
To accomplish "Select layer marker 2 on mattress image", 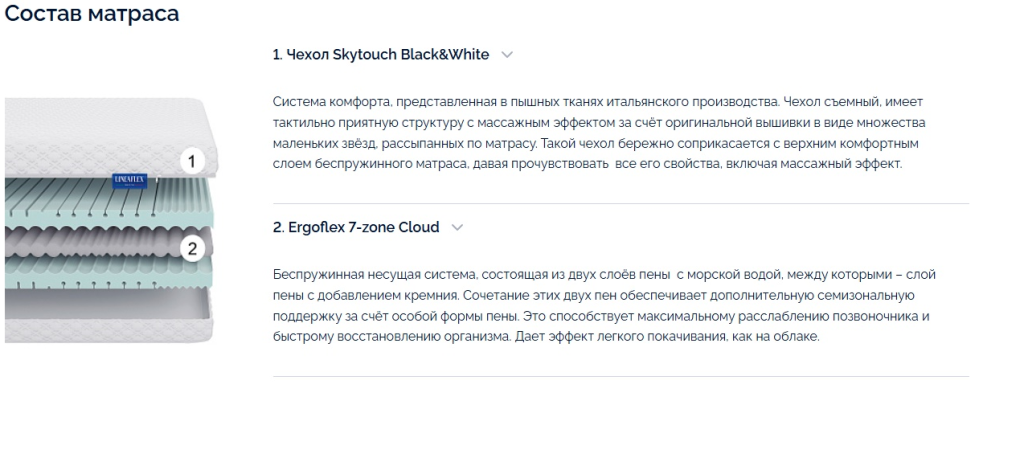I will pos(192,248).
